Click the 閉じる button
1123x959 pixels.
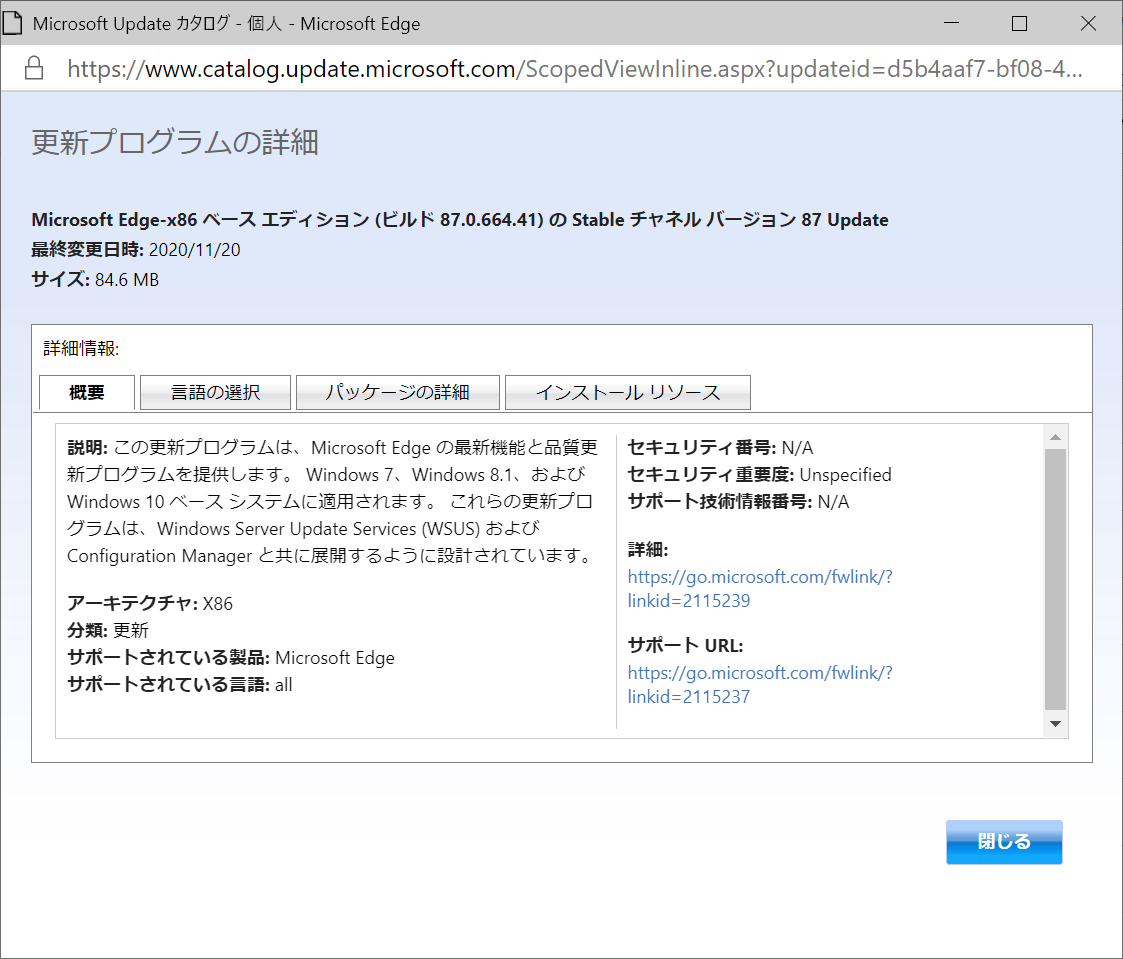(x=1003, y=842)
